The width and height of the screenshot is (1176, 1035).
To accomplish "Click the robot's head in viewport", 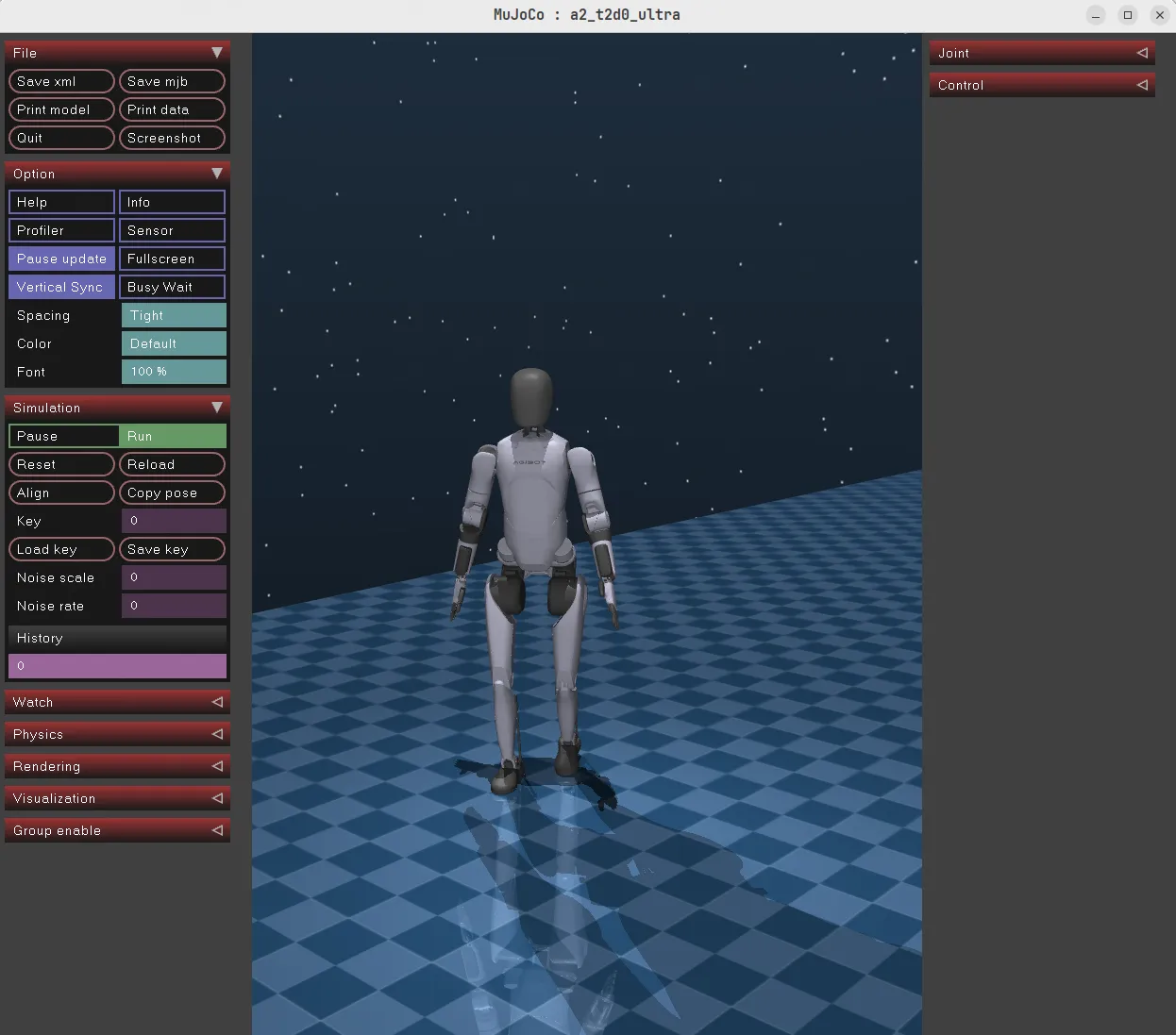I will (x=531, y=397).
